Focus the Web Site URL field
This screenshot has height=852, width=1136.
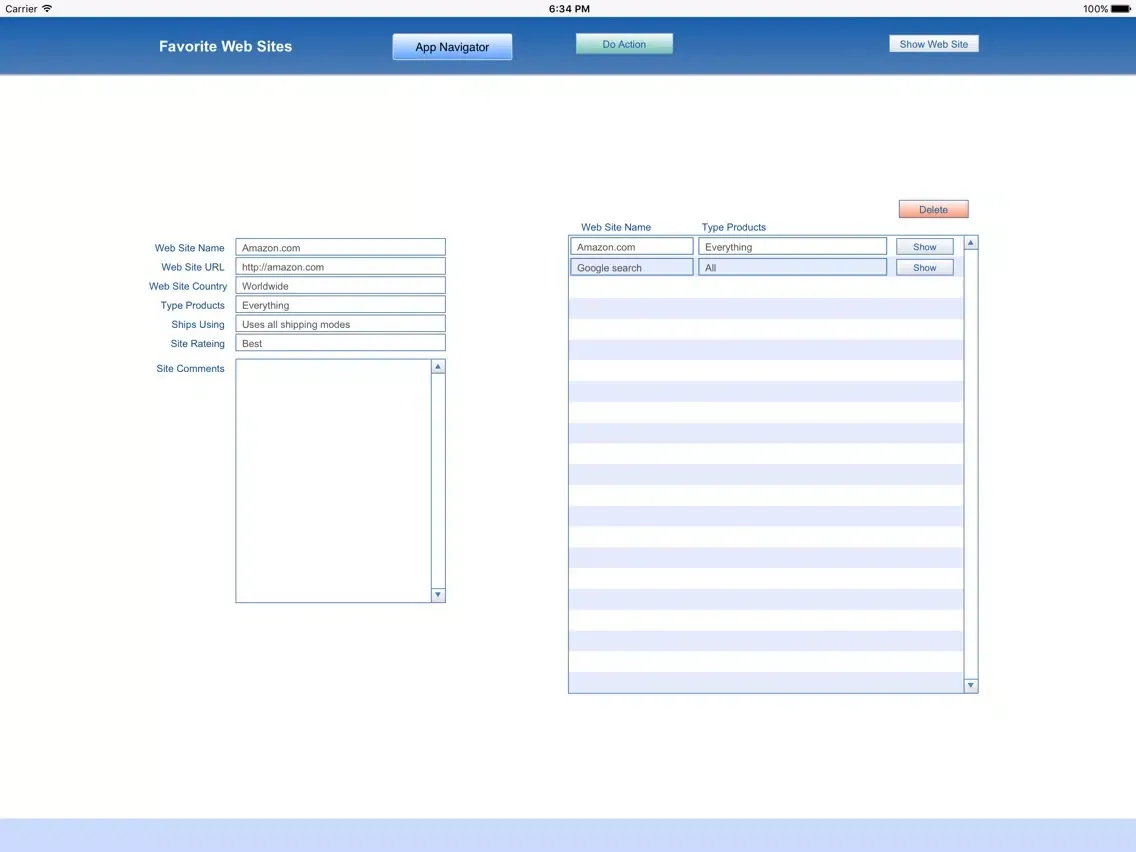340,267
